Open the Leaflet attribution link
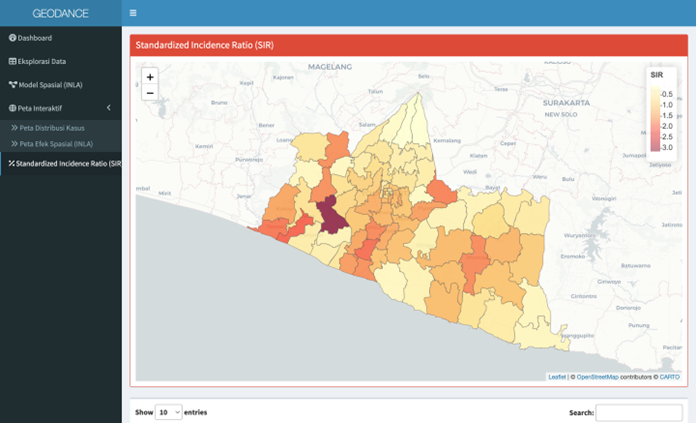 557,377
